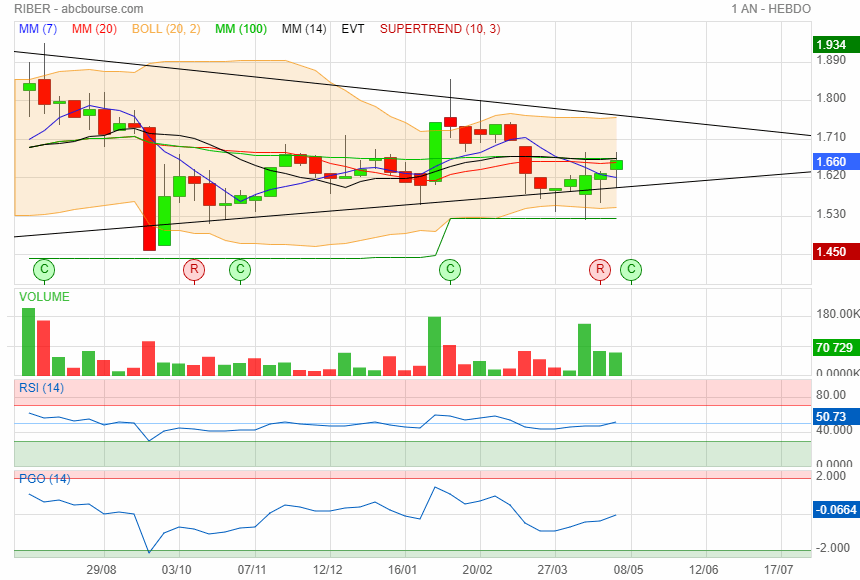Click the VOLUME panel label

point(44,297)
